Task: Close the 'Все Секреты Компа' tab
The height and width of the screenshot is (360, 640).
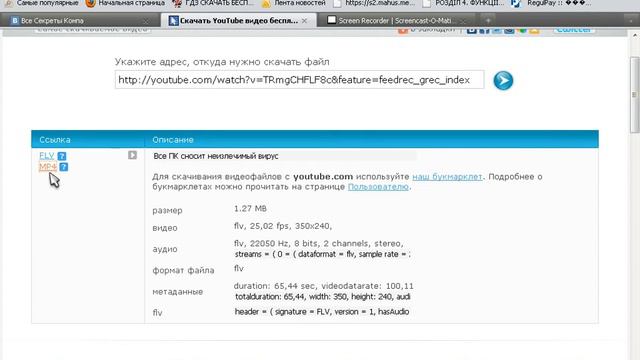Action: coord(146,20)
